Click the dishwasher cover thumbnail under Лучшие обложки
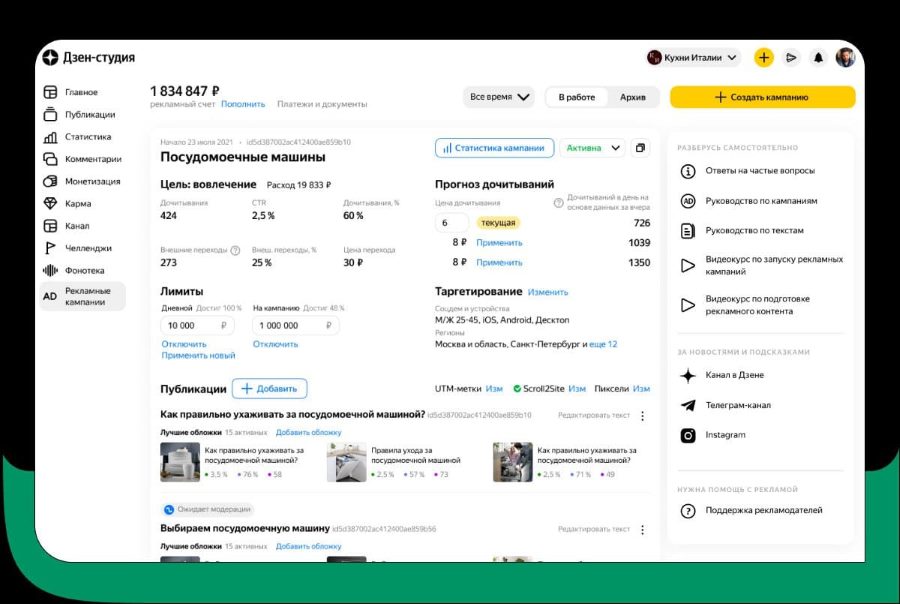The image size is (900, 604). (178, 464)
